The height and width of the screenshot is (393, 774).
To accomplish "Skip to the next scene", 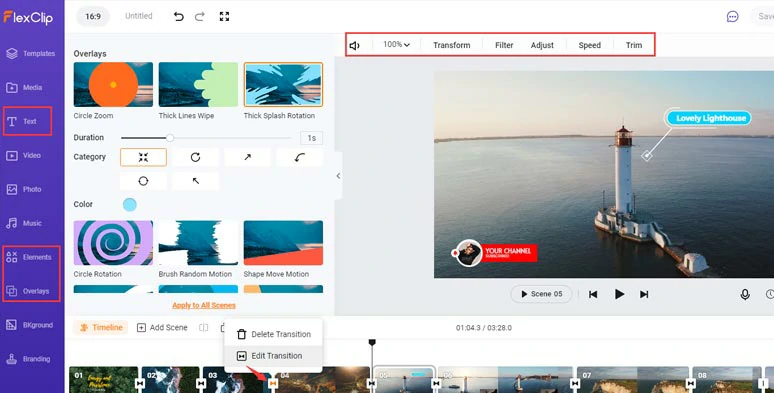I will point(644,294).
